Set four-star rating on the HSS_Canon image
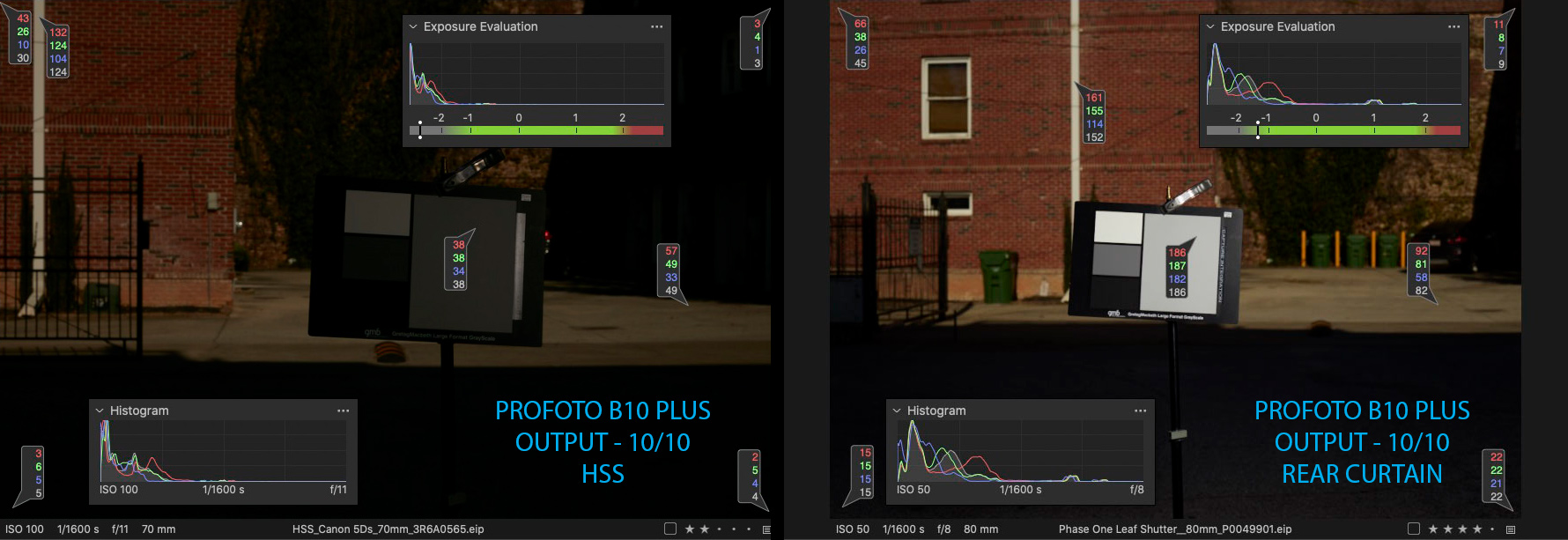Screen dimensions: 1568x540 734,529
